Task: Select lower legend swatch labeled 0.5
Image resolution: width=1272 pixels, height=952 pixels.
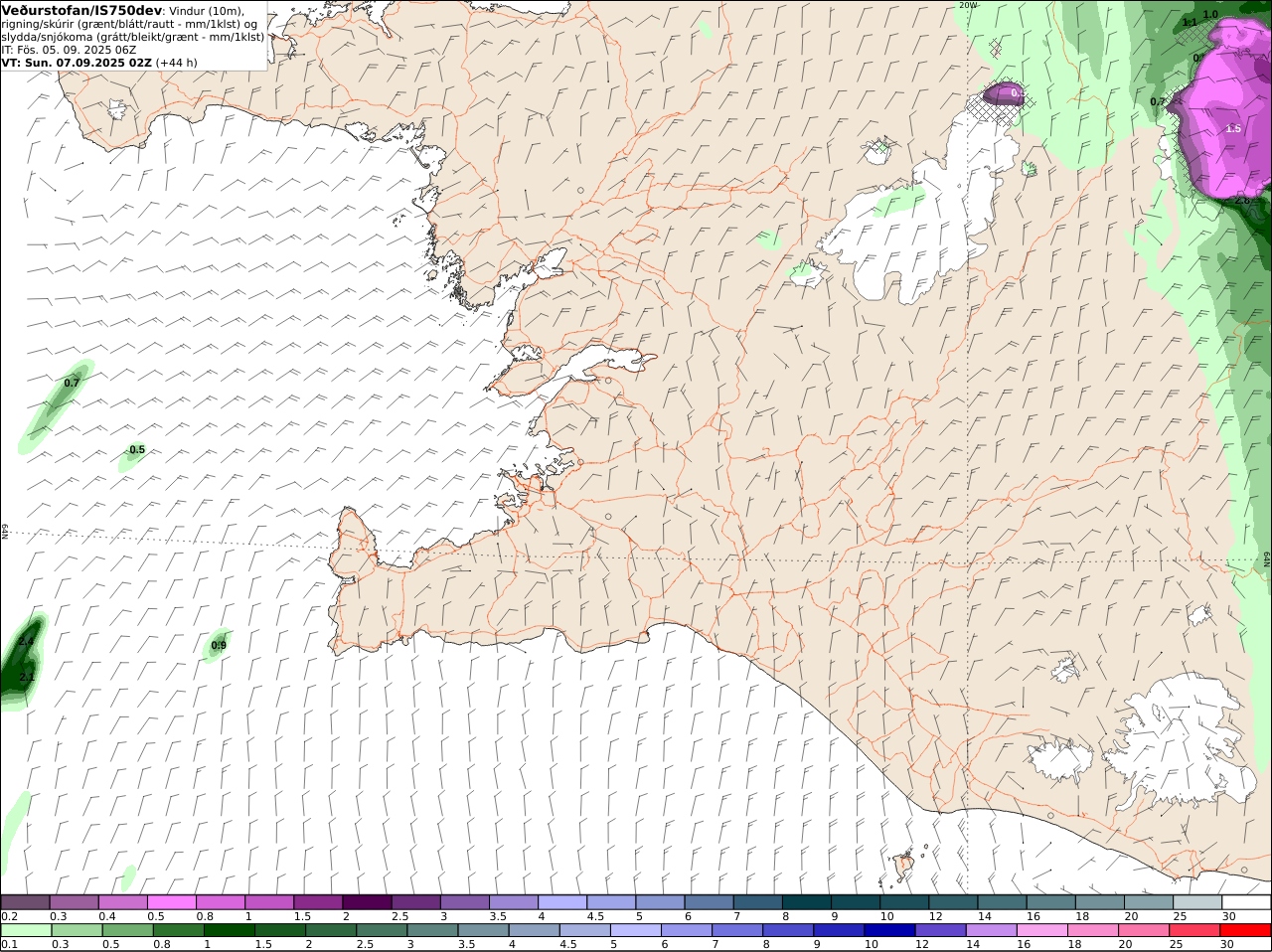Action: coord(127,930)
